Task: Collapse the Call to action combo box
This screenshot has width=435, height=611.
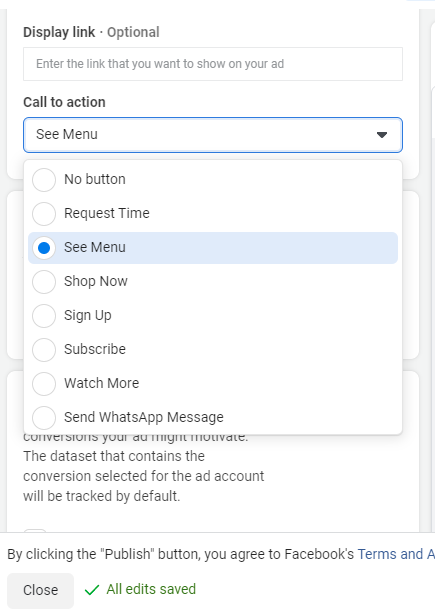Action: click(x=213, y=135)
